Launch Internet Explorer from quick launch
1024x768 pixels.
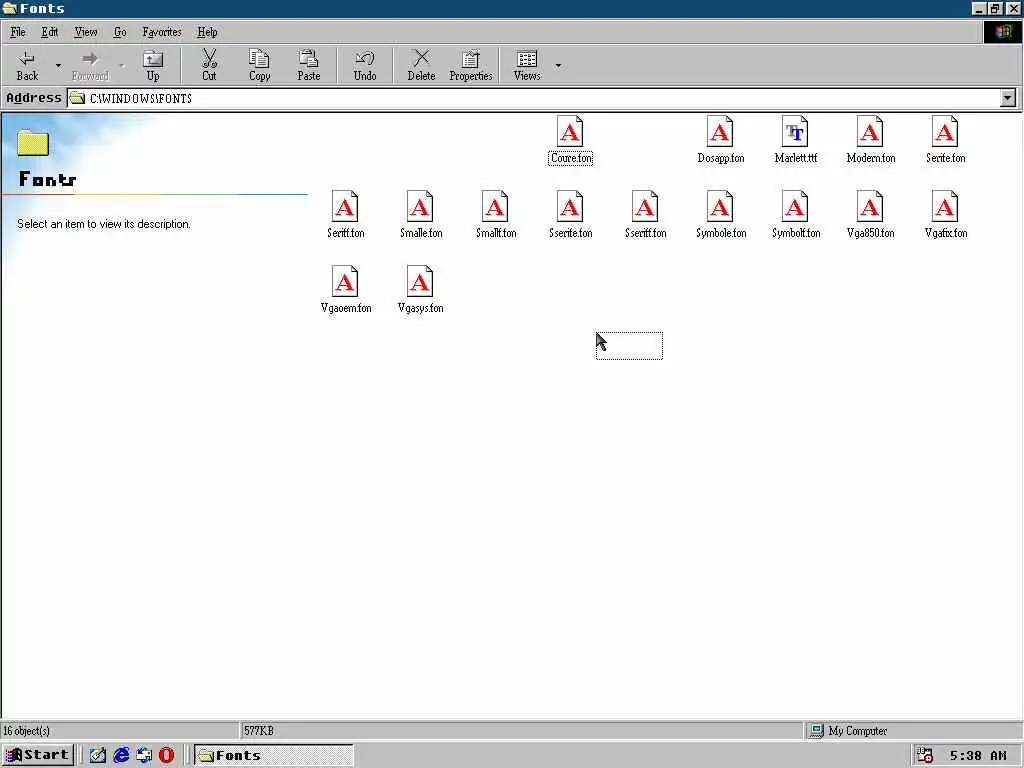point(121,755)
